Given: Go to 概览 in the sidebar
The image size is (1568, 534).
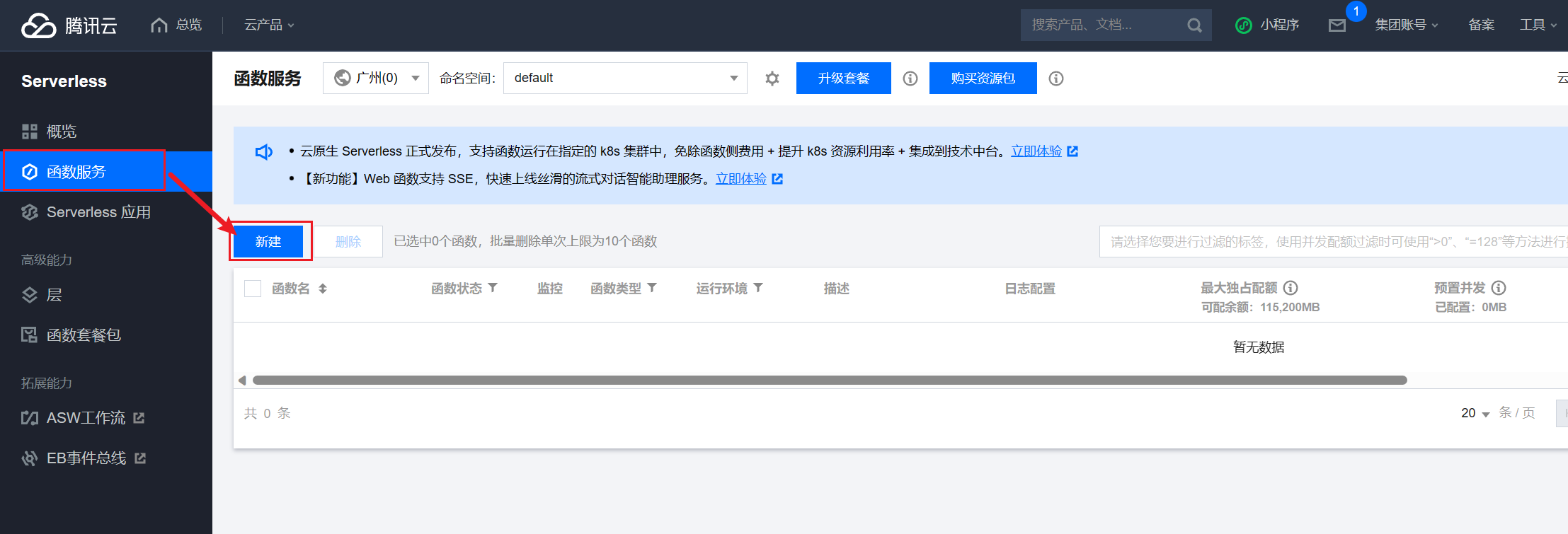Looking at the screenshot, I should [x=61, y=132].
